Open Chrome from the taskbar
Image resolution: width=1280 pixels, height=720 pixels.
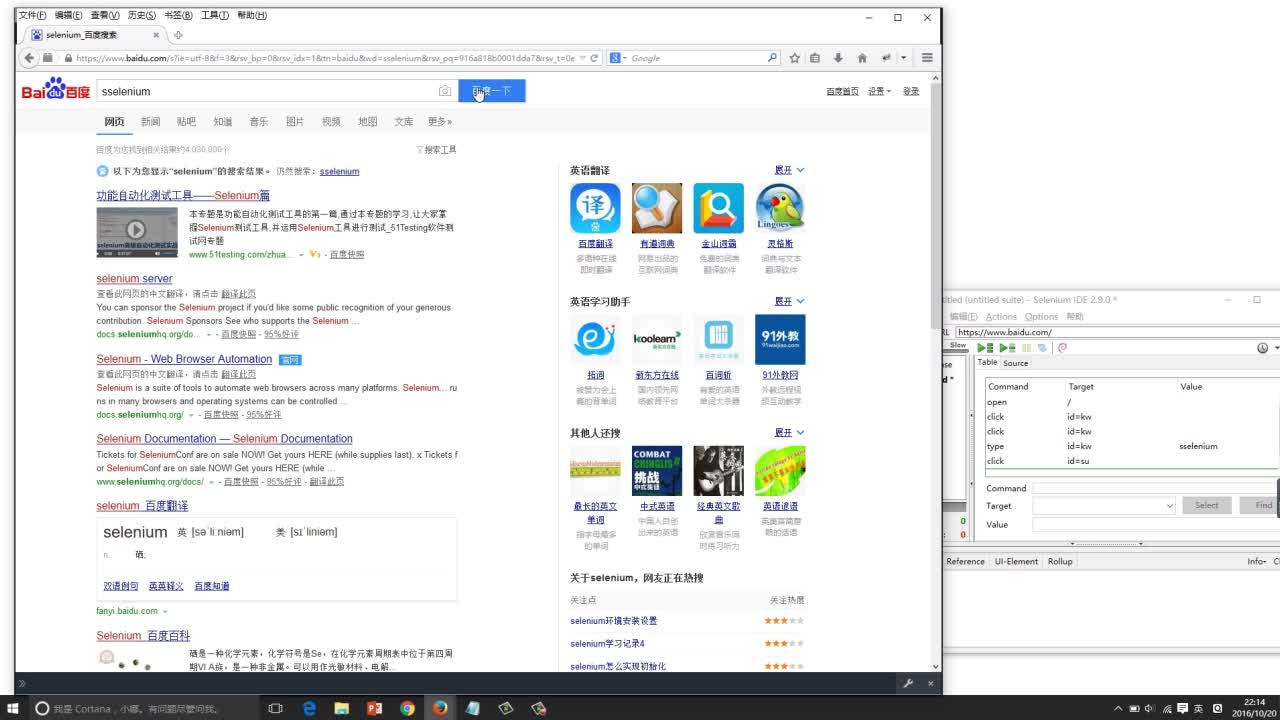pos(407,708)
